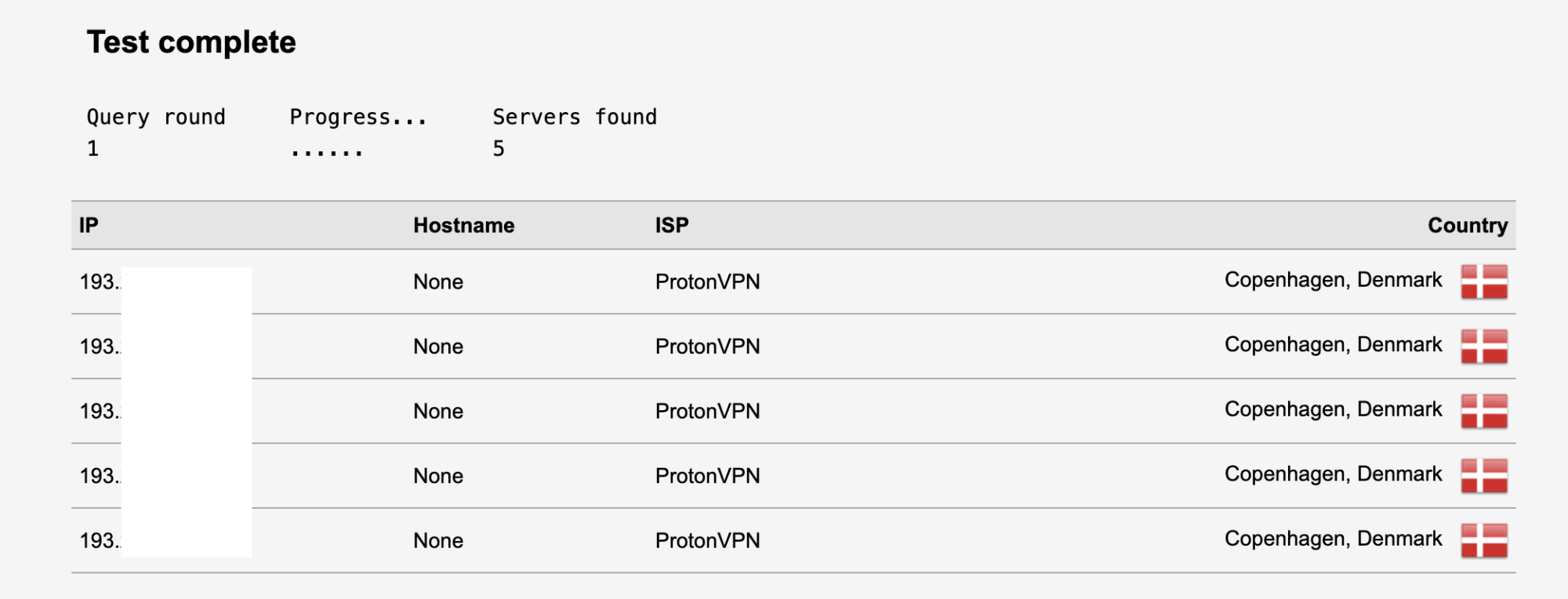1568x599 pixels.
Task: Click Copenhagen, Denmark in second row
Action: click(1333, 345)
